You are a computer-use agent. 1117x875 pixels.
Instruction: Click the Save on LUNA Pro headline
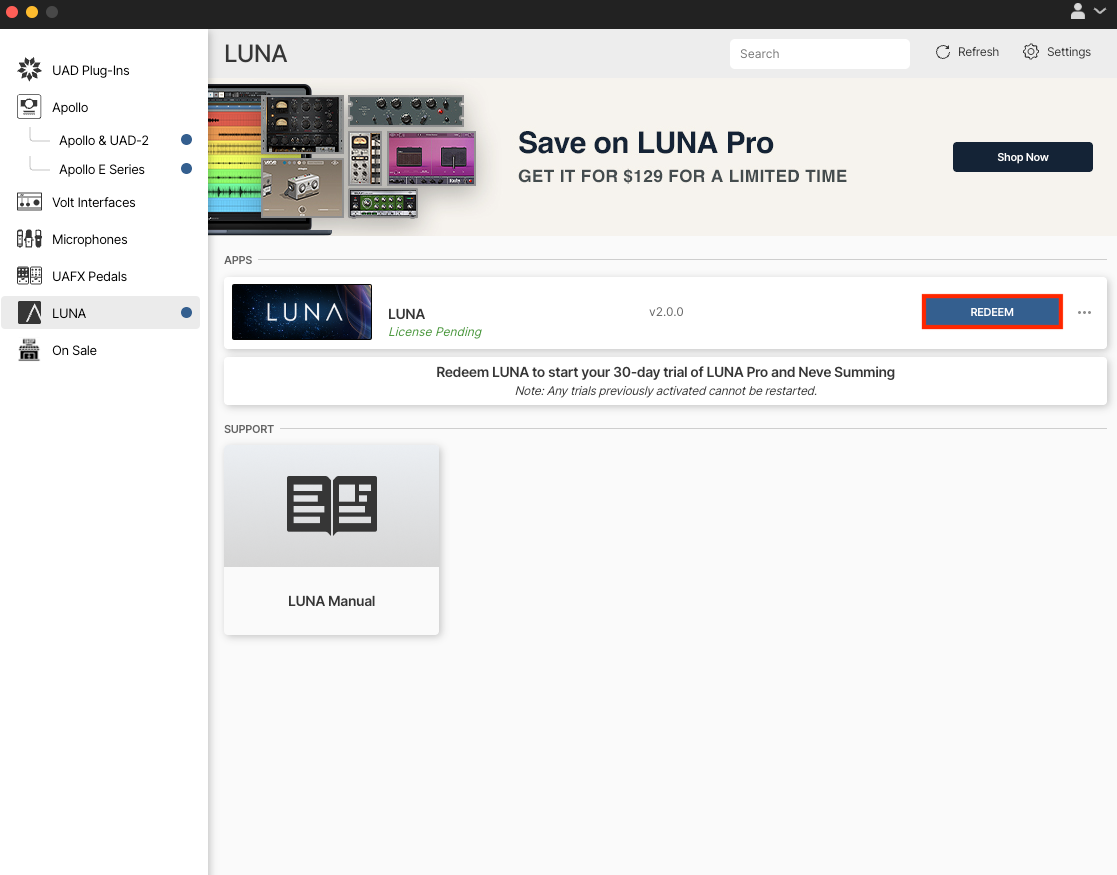coord(645,143)
